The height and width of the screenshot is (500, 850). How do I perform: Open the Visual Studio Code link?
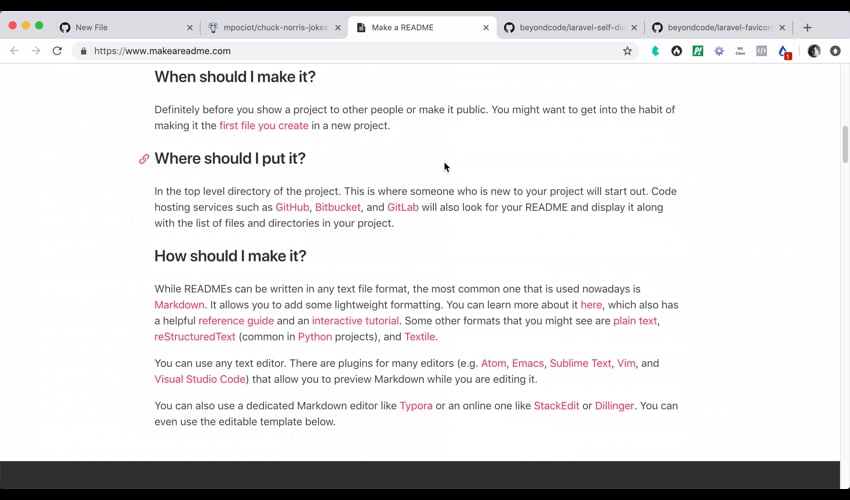(x=200, y=379)
